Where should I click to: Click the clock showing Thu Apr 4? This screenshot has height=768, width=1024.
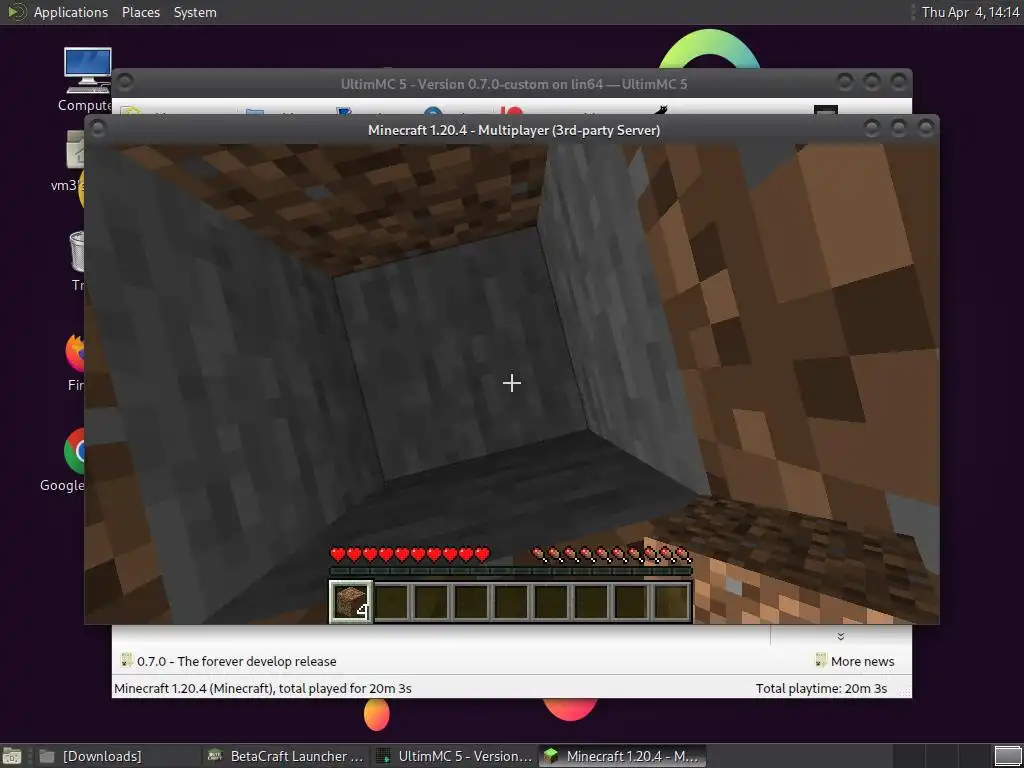970,12
